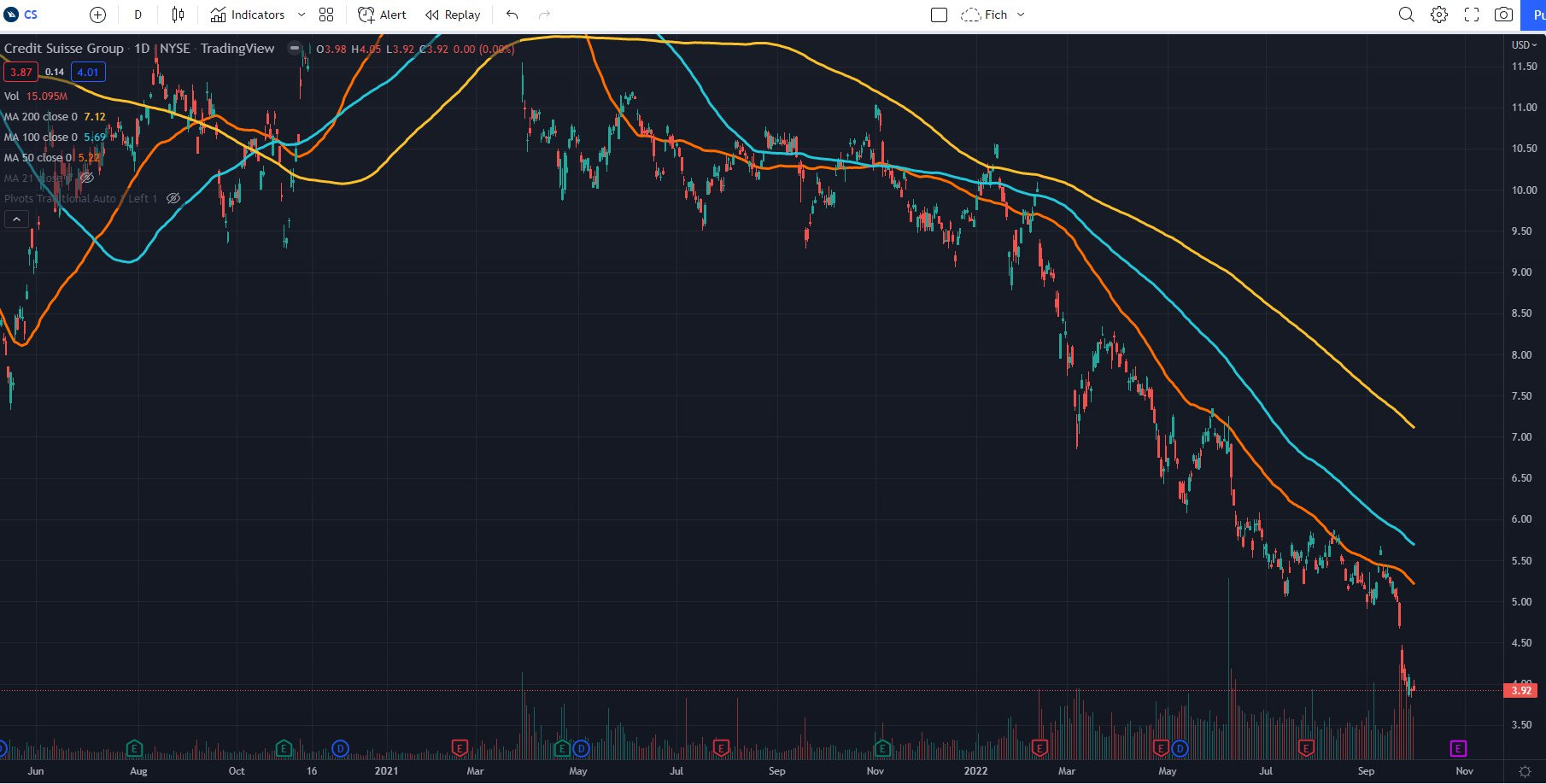
Task: Open red earnings marker right of Jul 2022
Action: [1306, 748]
